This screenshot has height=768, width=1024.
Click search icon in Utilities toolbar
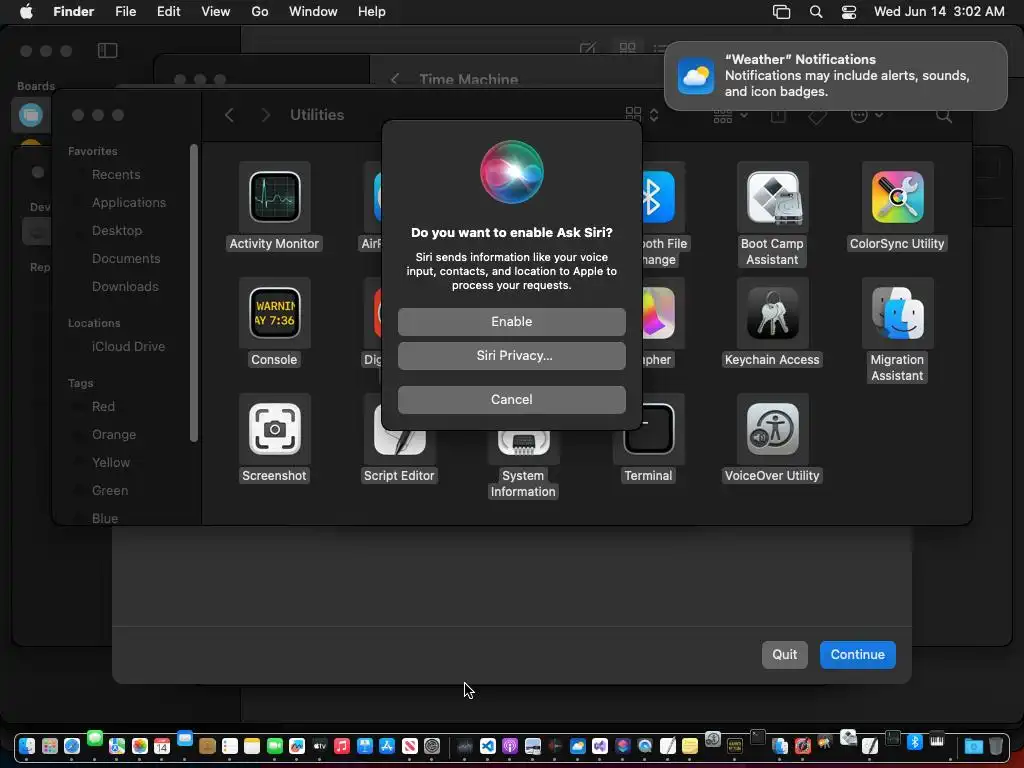click(x=944, y=116)
